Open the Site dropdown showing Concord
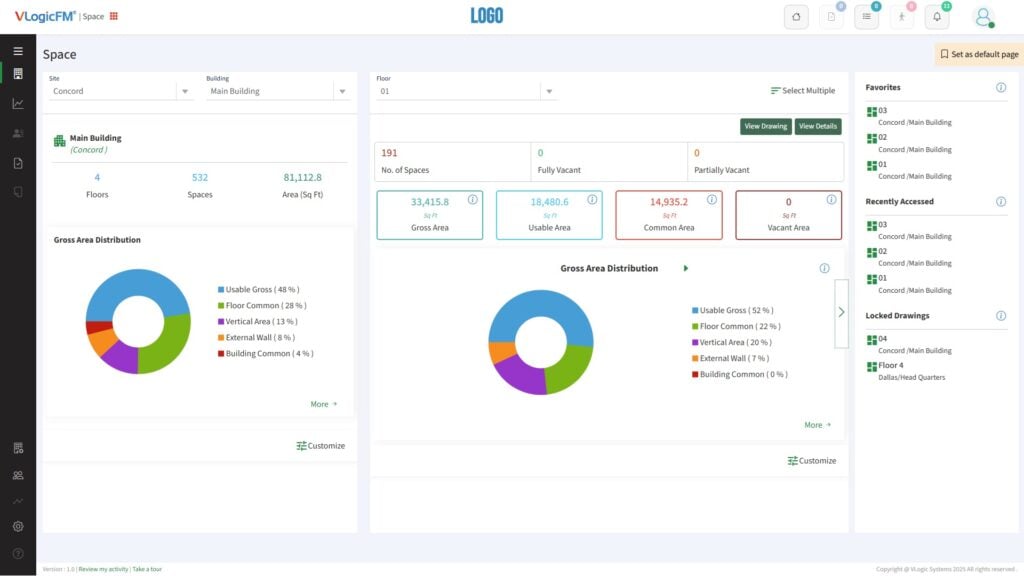1024x576 pixels. pyautogui.click(x=120, y=90)
